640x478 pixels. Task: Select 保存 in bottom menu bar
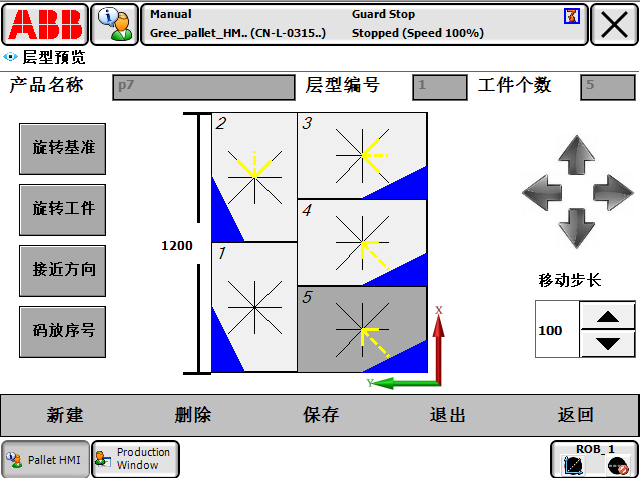click(321, 415)
